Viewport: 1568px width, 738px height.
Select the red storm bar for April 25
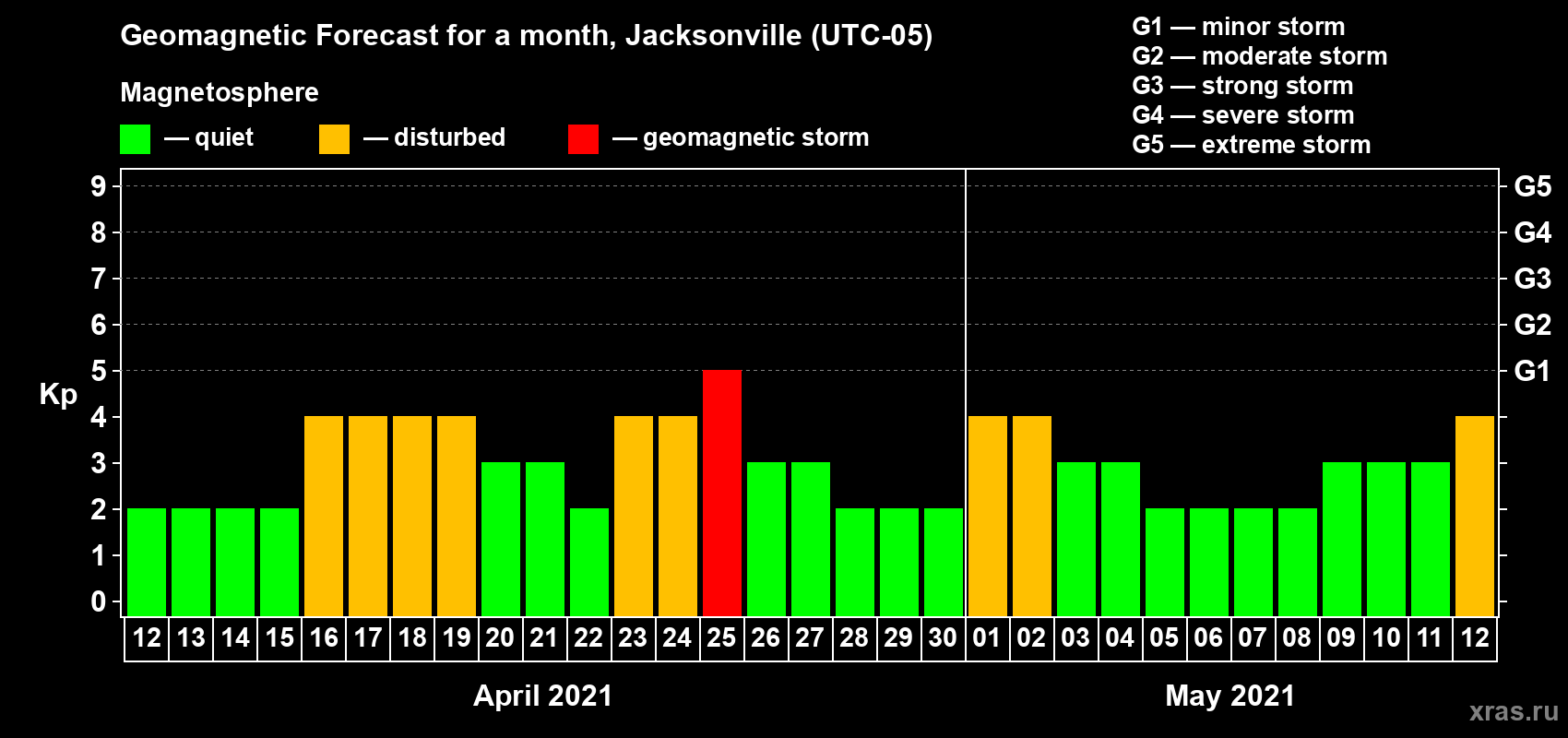click(x=722, y=493)
